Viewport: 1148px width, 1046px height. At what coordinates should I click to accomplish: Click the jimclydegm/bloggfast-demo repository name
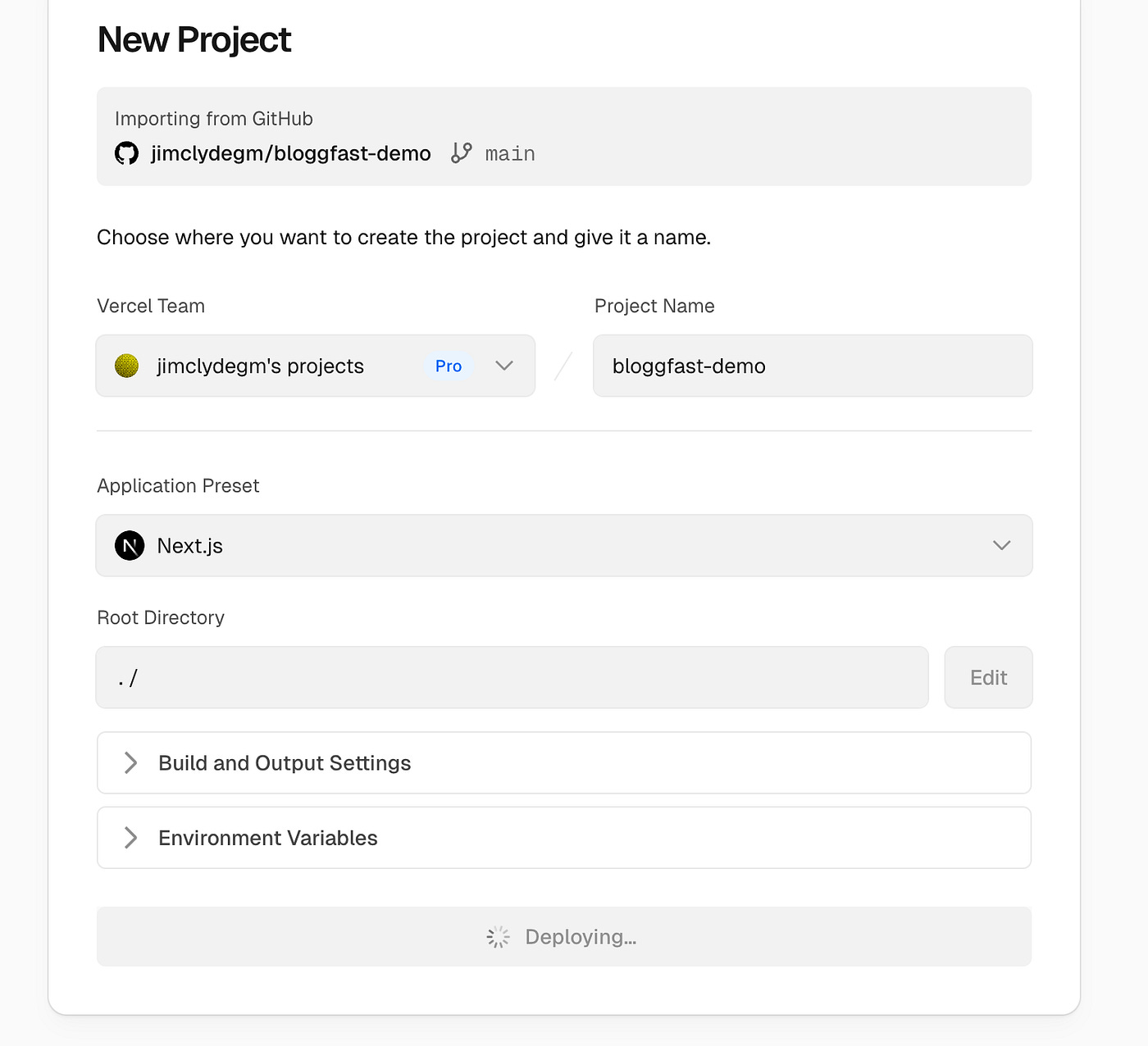pos(291,152)
